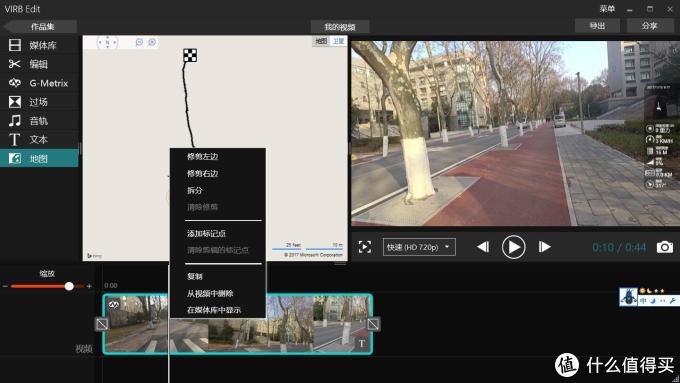
Task: Click the zoom plus icon
Action: coord(89,286)
